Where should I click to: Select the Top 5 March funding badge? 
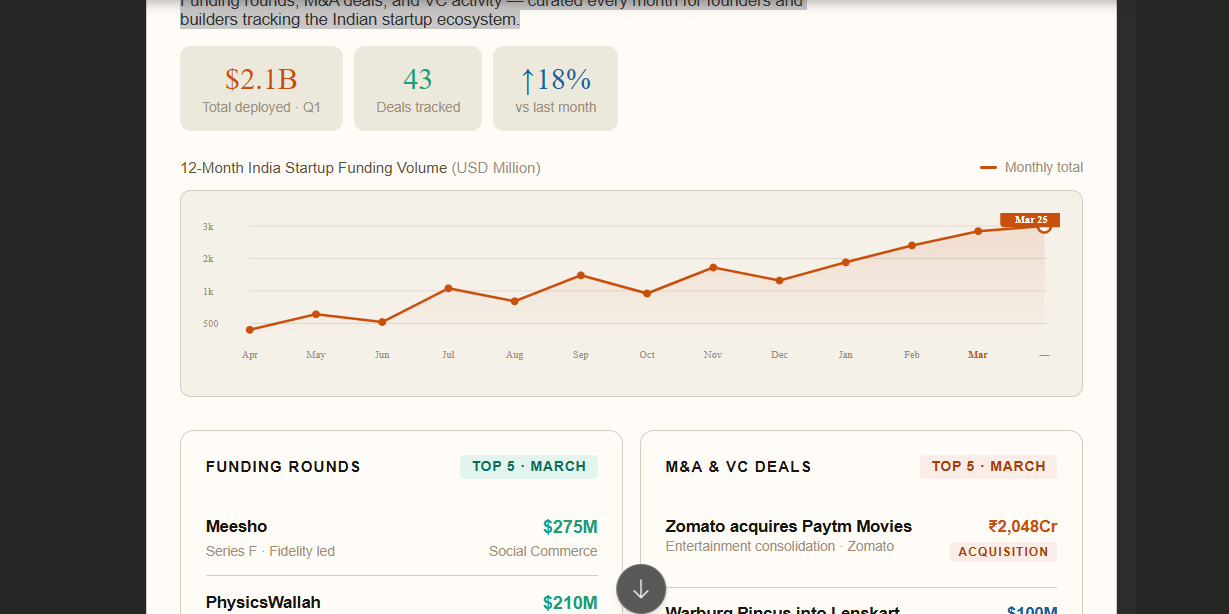tap(529, 467)
